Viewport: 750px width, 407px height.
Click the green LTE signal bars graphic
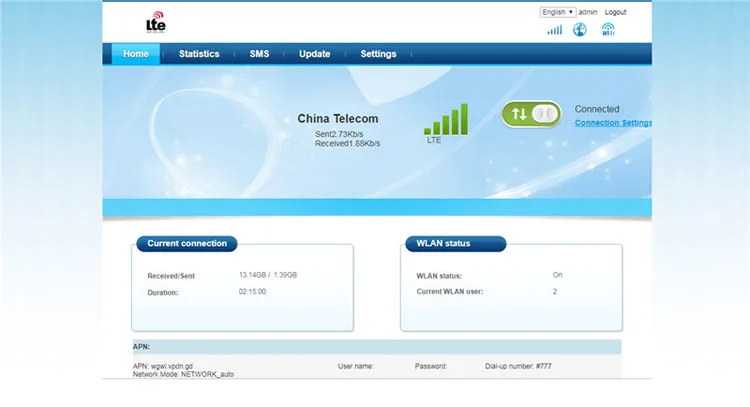(x=446, y=120)
